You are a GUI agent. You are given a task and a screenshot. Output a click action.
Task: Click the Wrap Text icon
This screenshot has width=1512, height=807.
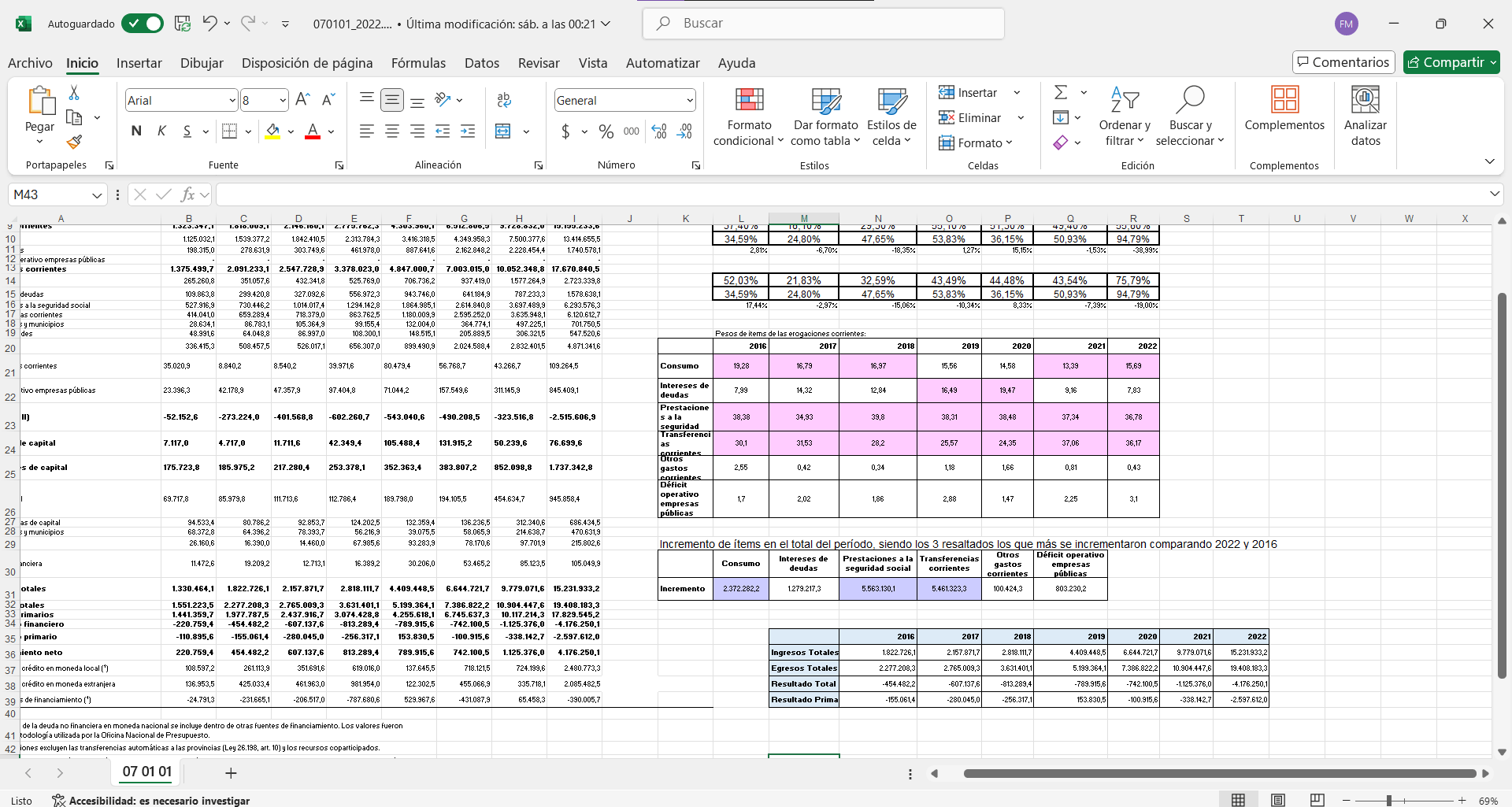click(504, 100)
